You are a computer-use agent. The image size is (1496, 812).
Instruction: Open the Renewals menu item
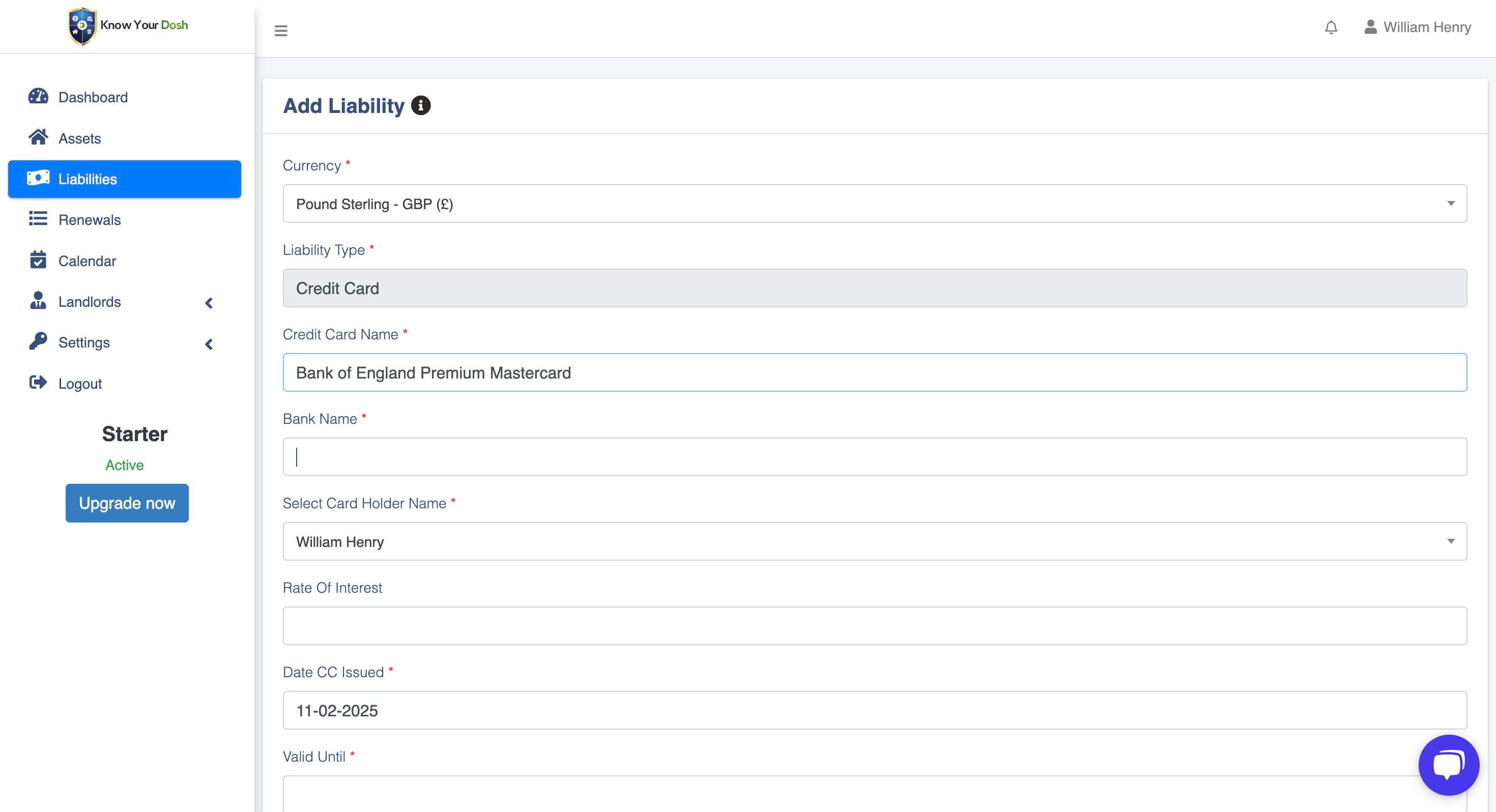[90, 220]
